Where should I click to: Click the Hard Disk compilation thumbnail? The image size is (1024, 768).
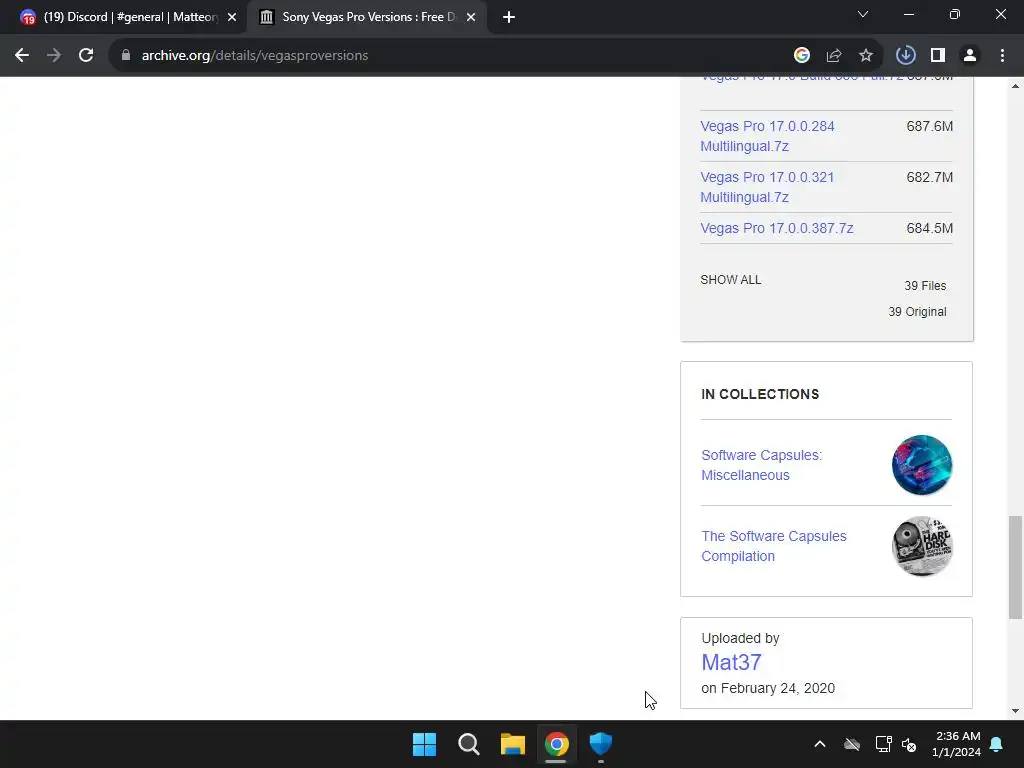(921, 546)
